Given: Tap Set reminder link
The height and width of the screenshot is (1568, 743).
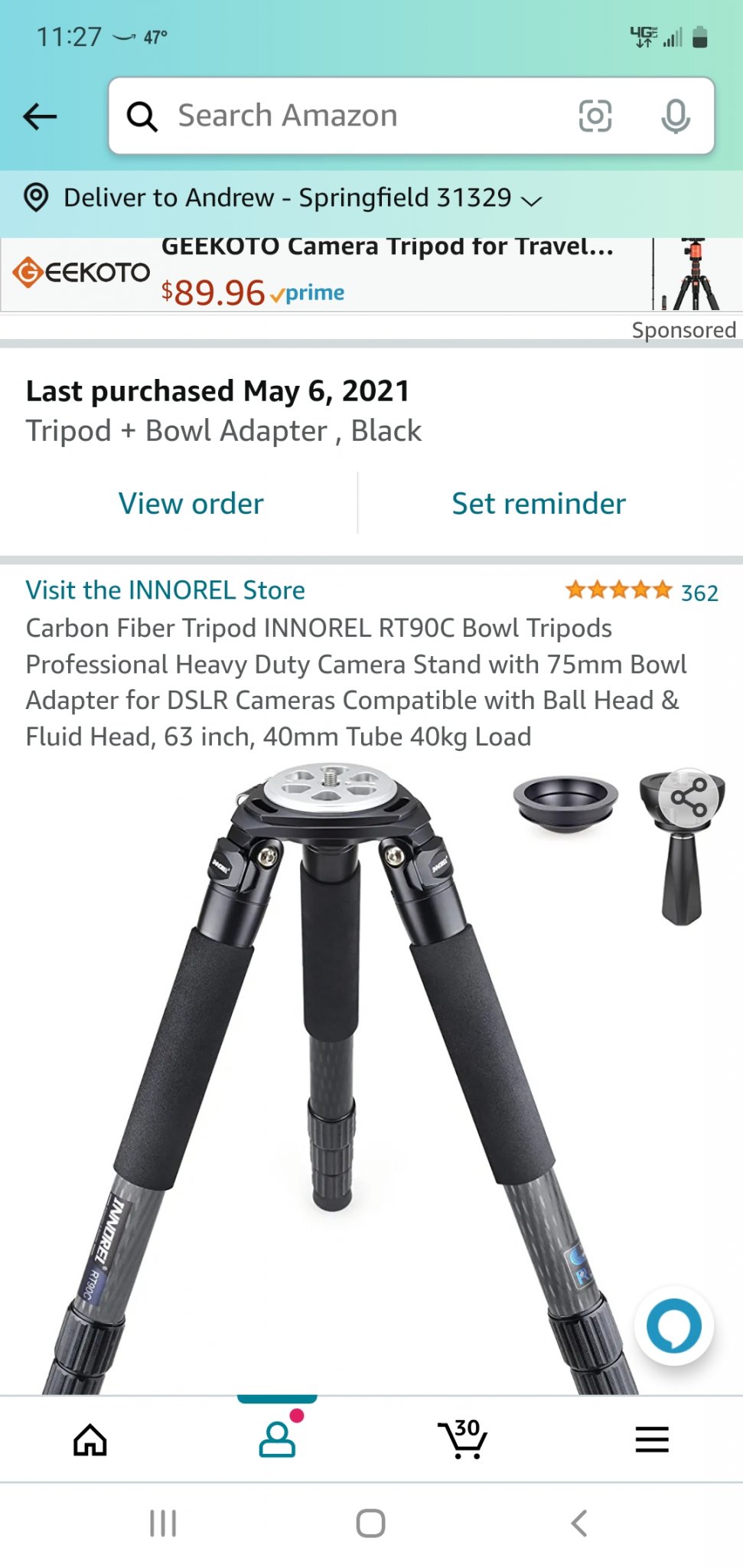Looking at the screenshot, I should pyautogui.click(x=539, y=504).
